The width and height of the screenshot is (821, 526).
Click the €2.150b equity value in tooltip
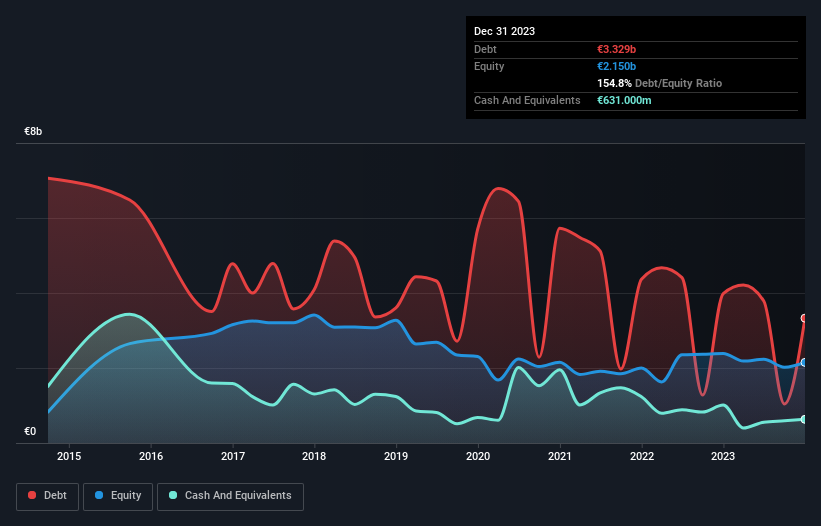click(x=616, y=66)
